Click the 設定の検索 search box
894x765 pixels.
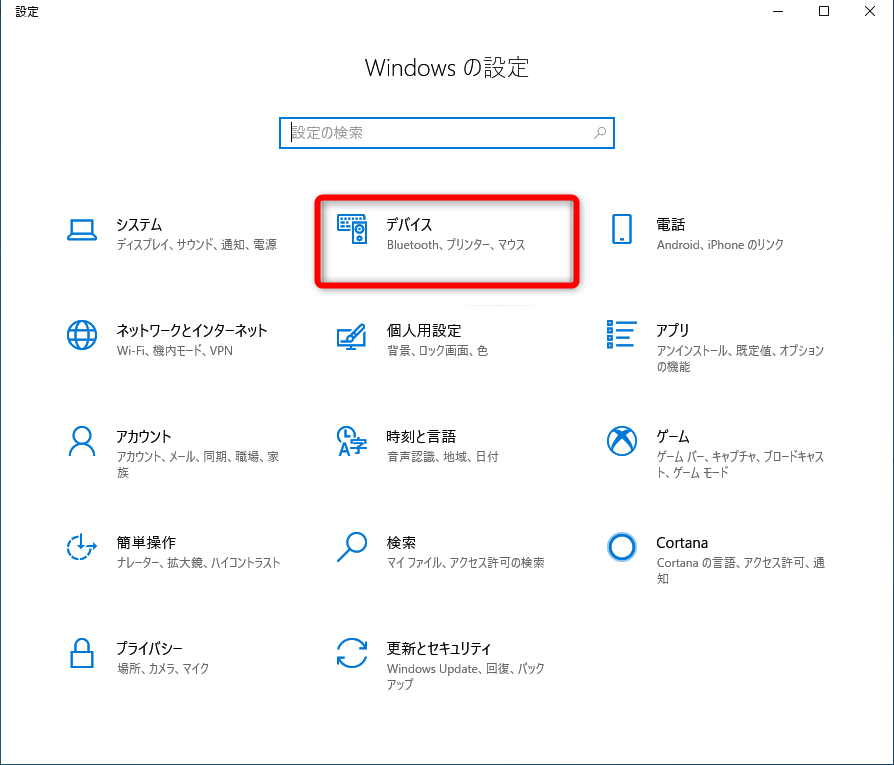point(447,132)
